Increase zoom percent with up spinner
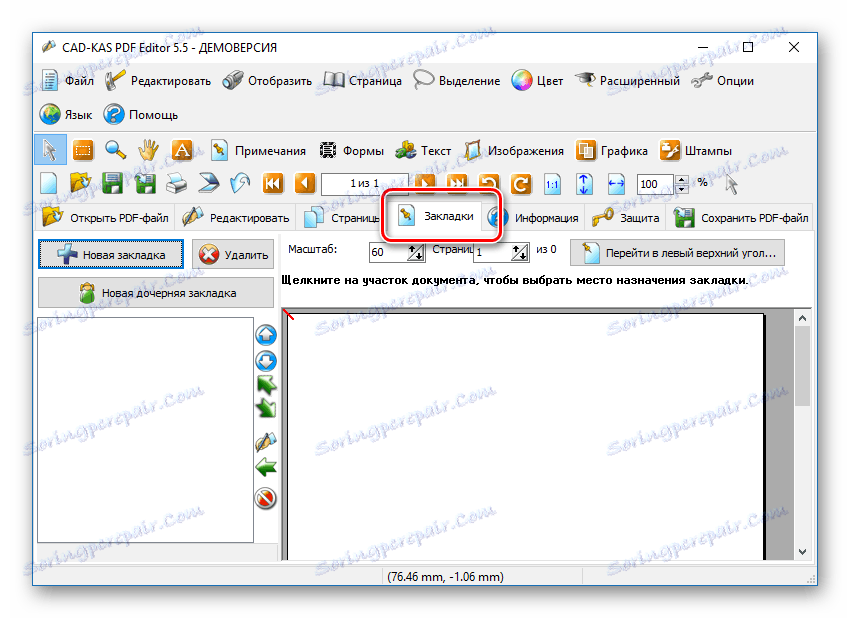Image resolution: width=850 pixels, height=618 pixels. coord(682,179)
